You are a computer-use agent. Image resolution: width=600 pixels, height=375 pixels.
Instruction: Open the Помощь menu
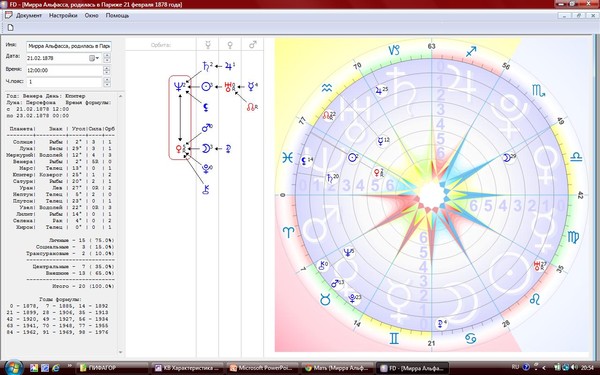117,16
